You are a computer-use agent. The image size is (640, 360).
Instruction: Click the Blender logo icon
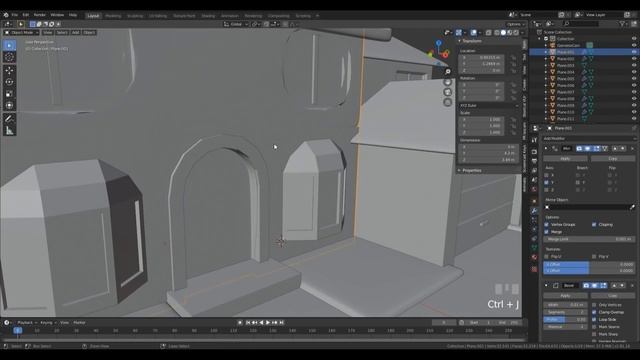pos(6,15)
